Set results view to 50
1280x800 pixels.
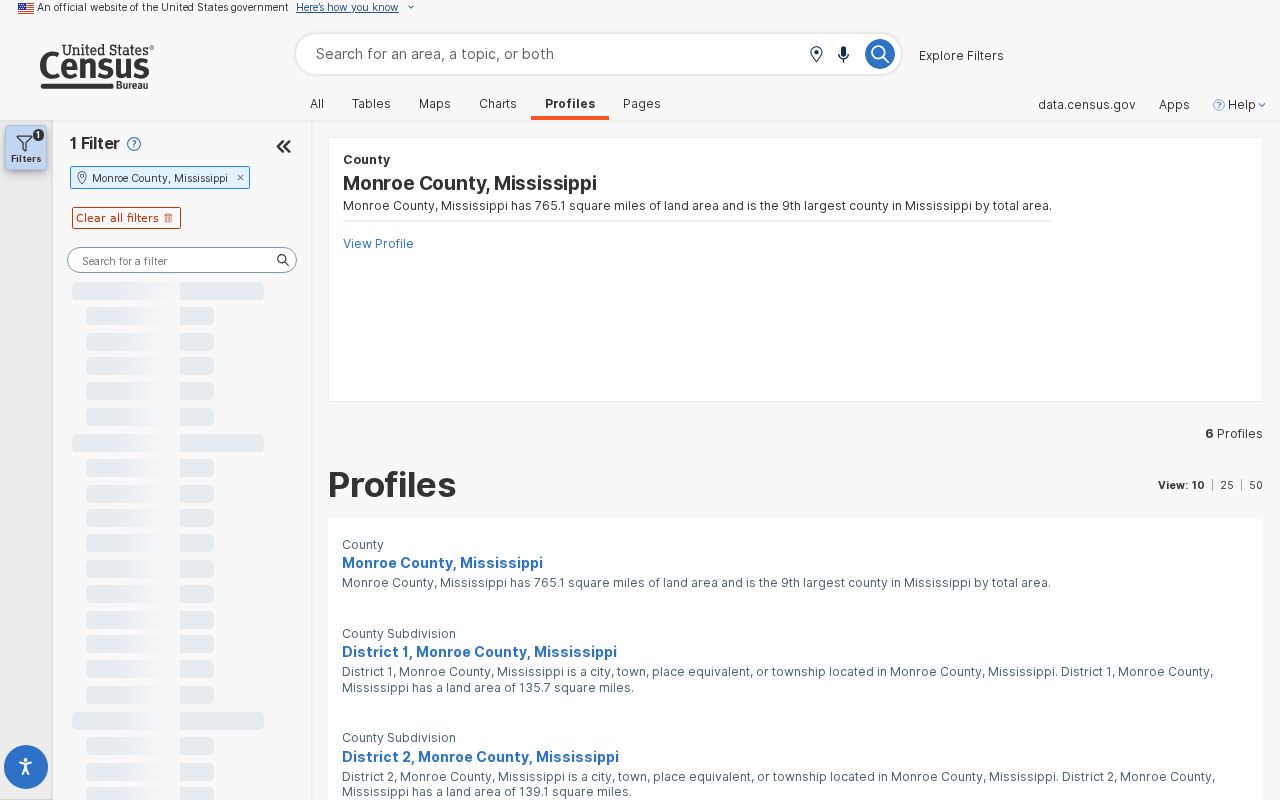1256,485
